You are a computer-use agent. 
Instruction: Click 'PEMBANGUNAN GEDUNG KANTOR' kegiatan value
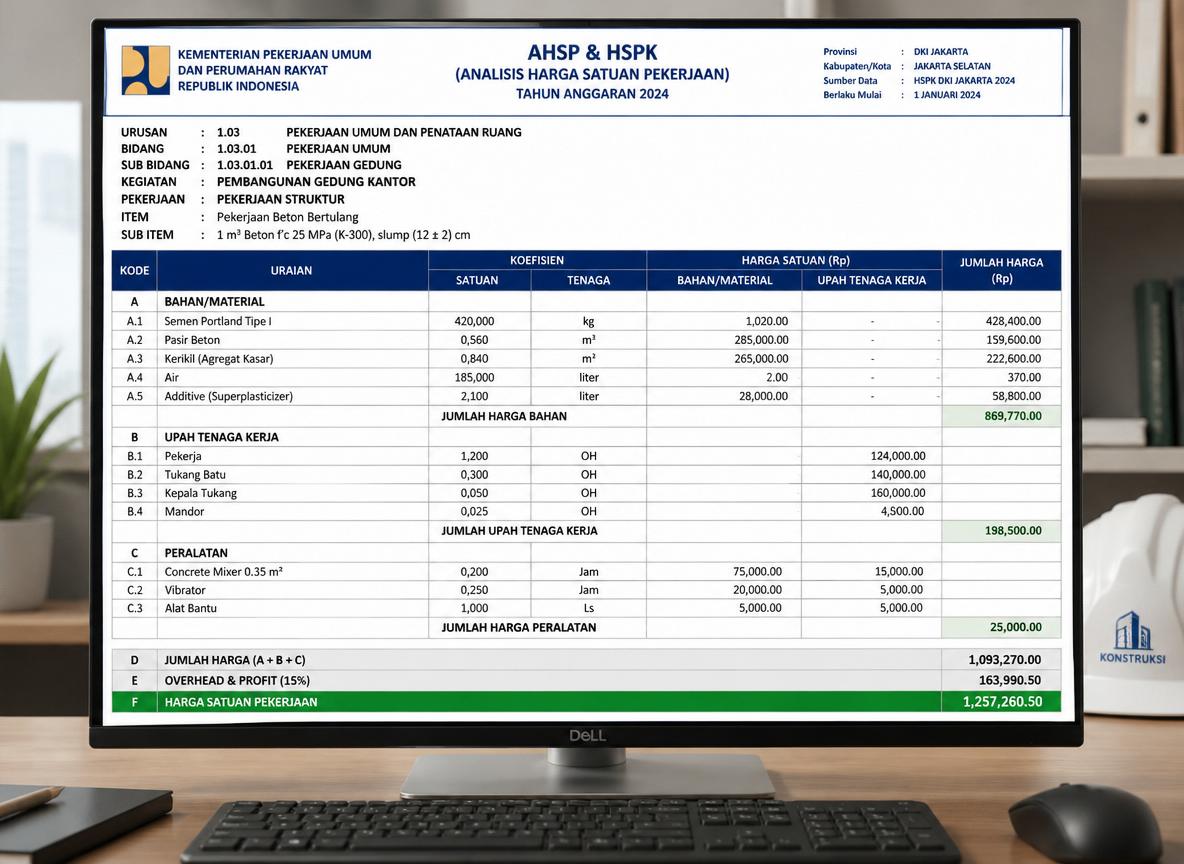[x=316, y=181]
